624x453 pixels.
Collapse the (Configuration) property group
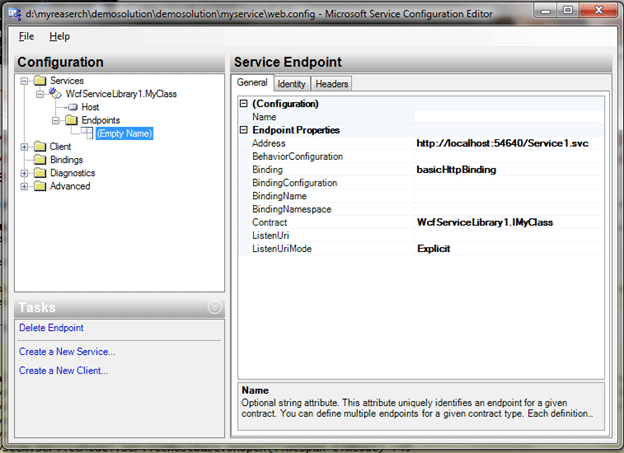pos(244,103)
